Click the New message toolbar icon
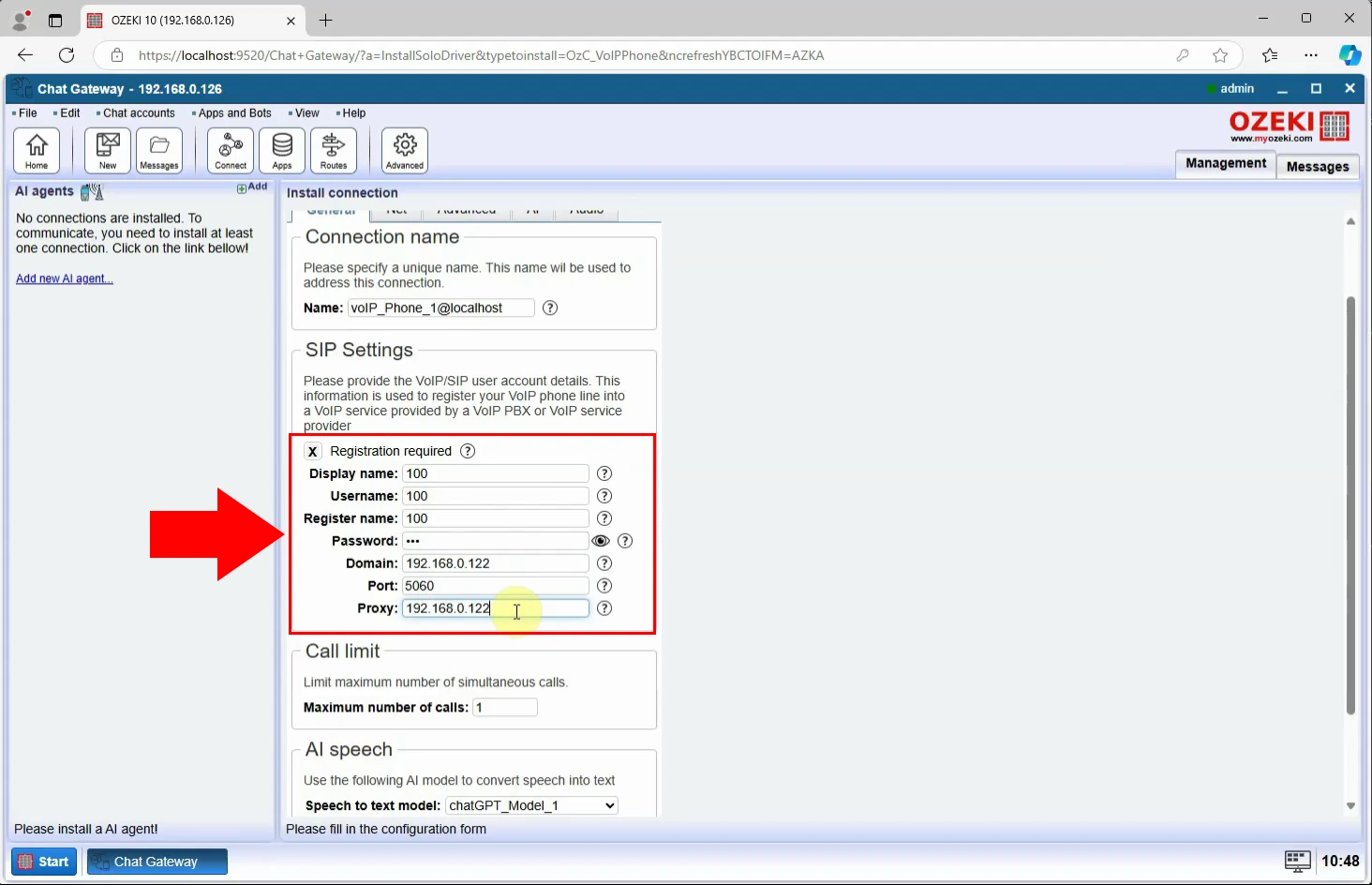This screenshot has width=1372, height=885. [108, 151]
